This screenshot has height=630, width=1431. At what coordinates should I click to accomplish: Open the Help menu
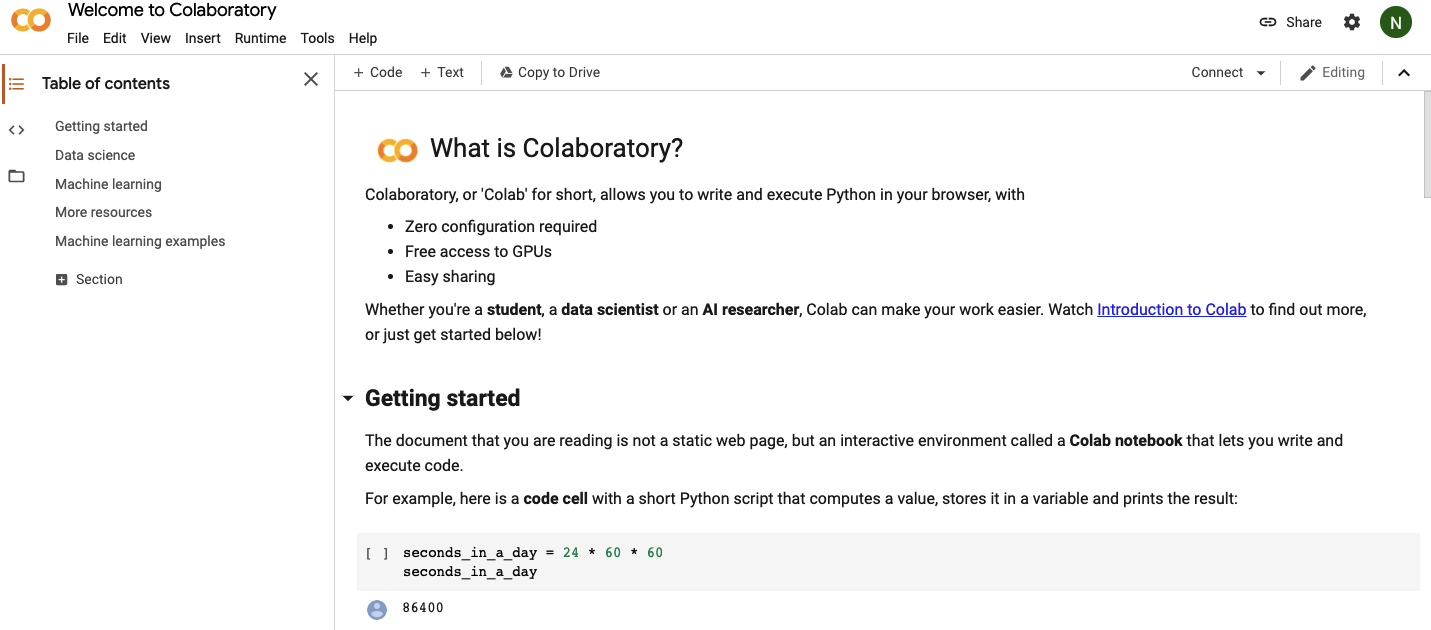[x=363, y=38]
